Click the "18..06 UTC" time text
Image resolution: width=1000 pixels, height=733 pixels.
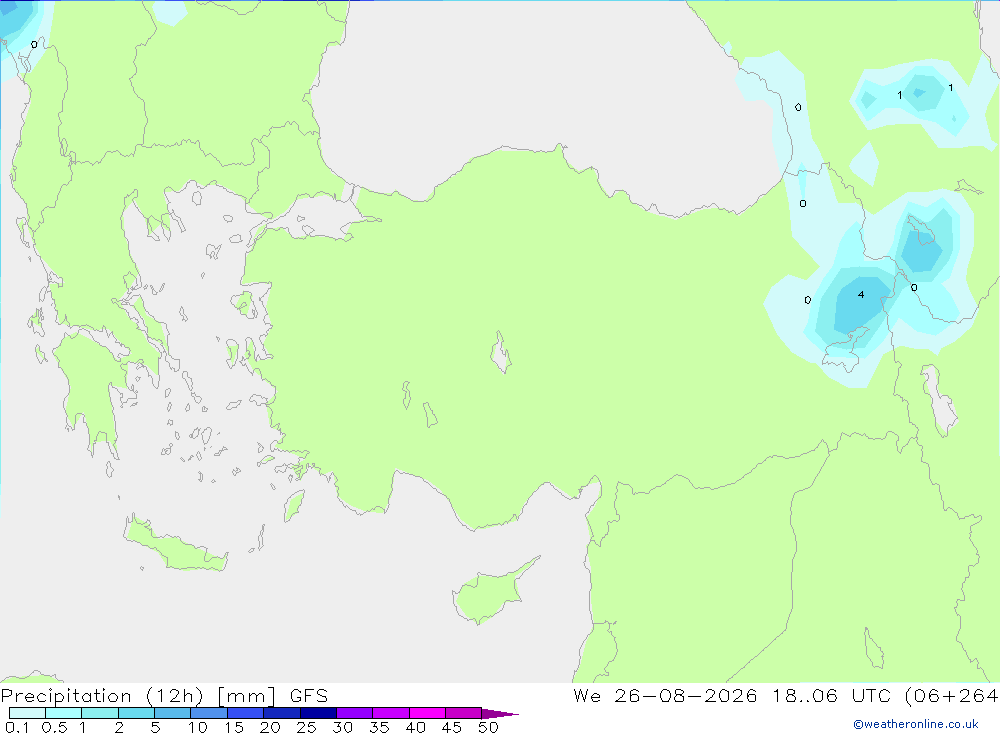(832, 696)
